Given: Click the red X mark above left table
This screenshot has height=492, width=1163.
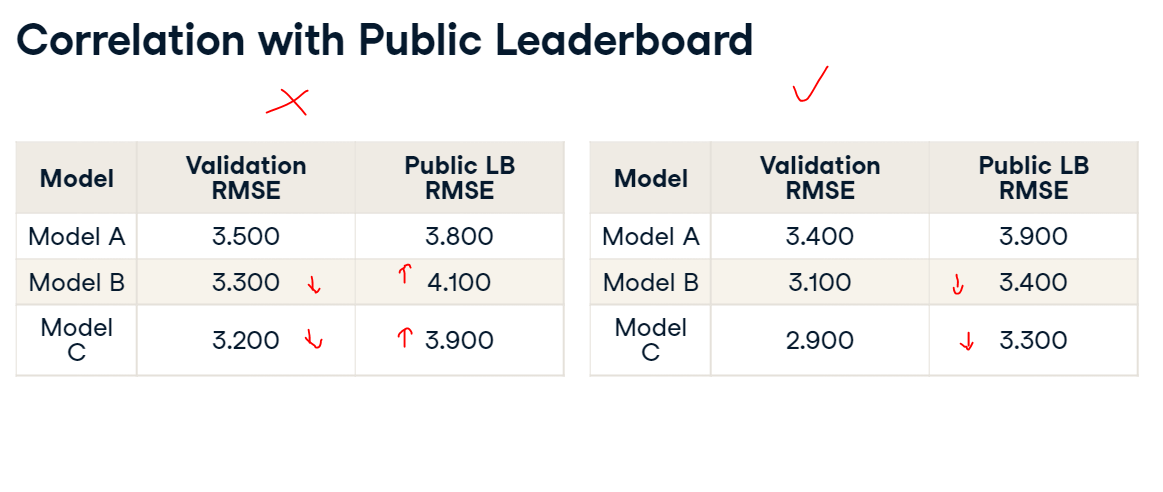Looking at the screenshot, I should coord(288,102).
